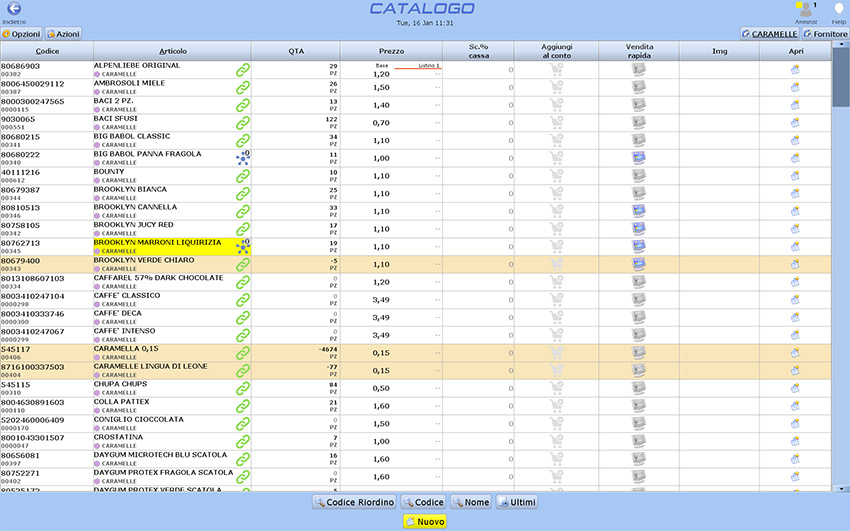
Task: Click the Codice Riordino search button
Action: 355,502
